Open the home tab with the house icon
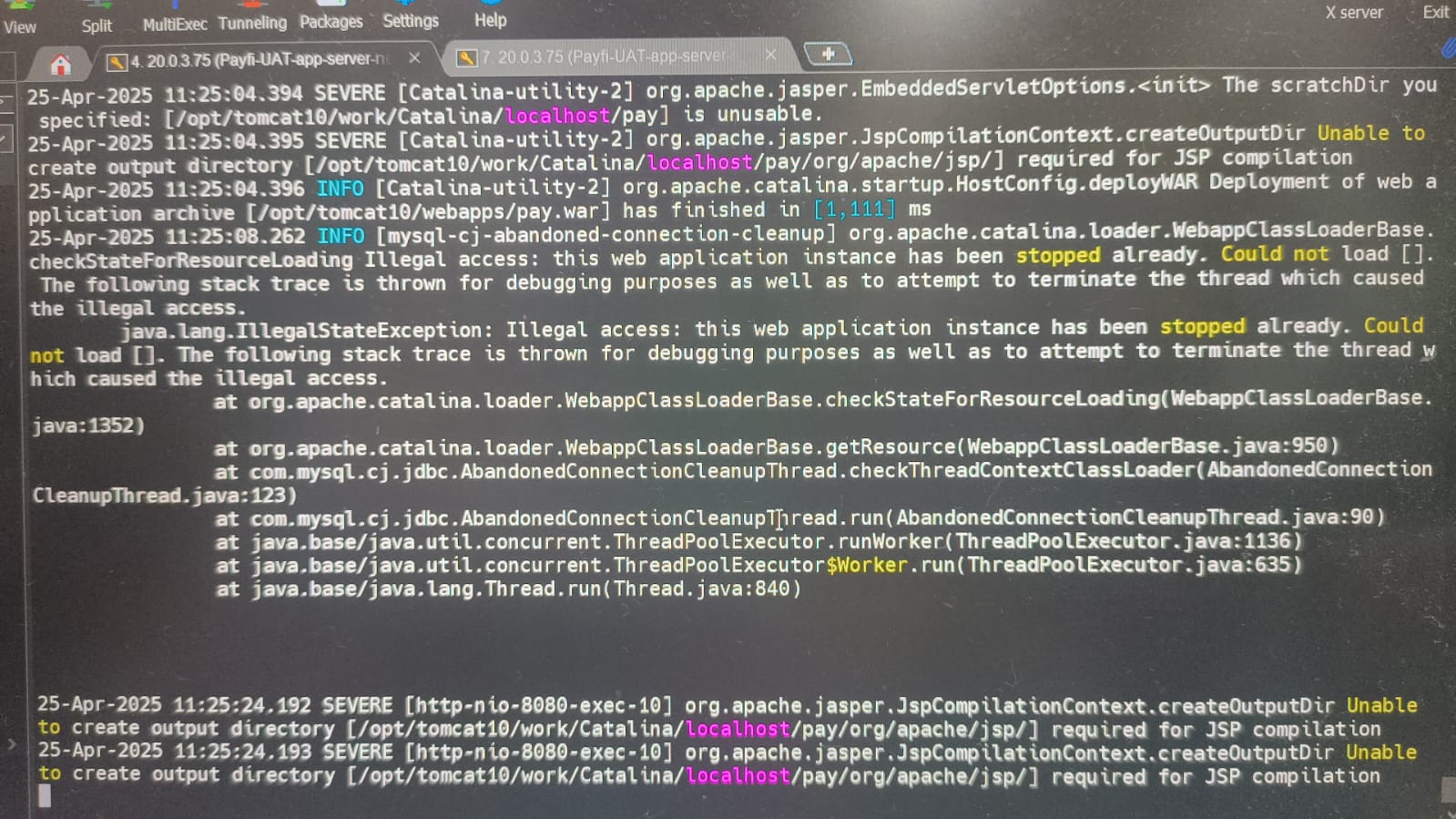1456x819 pixels. [x=60, y=65]
